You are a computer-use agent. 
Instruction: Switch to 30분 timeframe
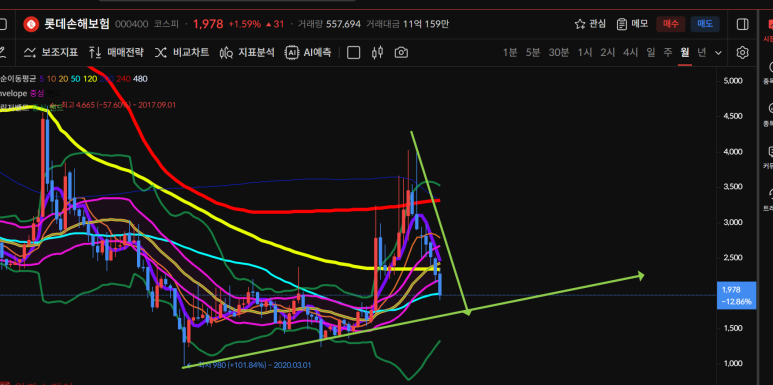pyautogui.click(x=559, y=53)
